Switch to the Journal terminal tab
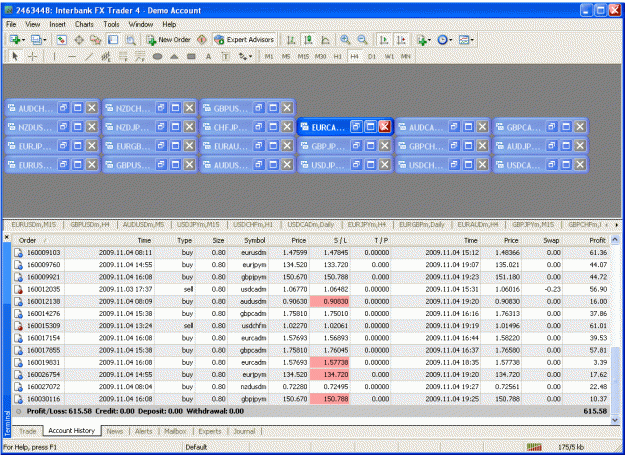 244,431
